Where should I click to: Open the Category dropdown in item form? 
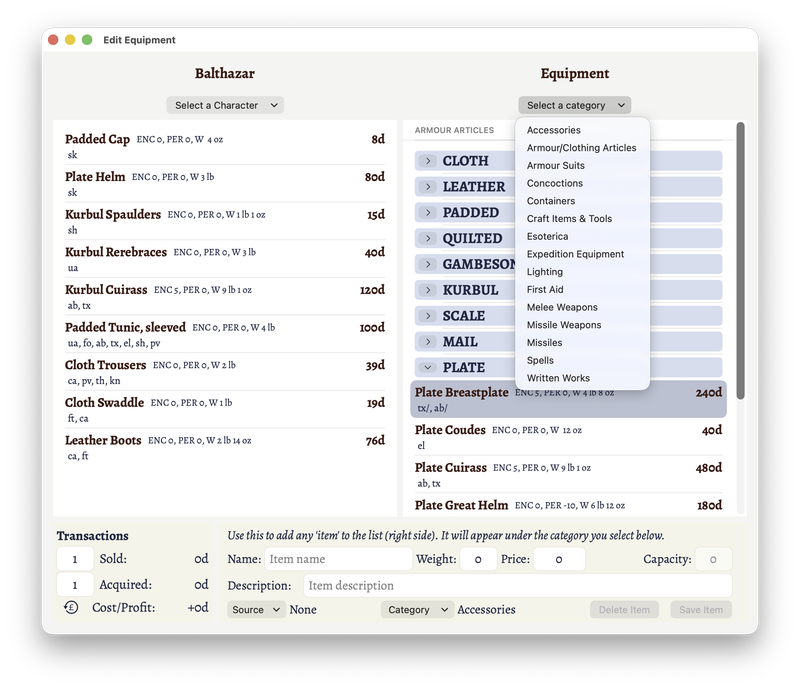[417, 610]
